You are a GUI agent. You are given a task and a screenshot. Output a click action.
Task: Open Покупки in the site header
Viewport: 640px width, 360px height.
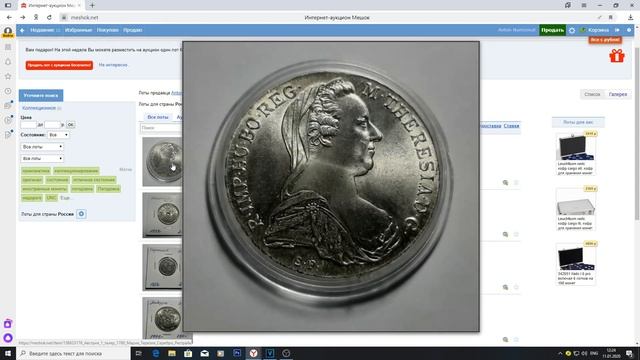click(107, 30)
